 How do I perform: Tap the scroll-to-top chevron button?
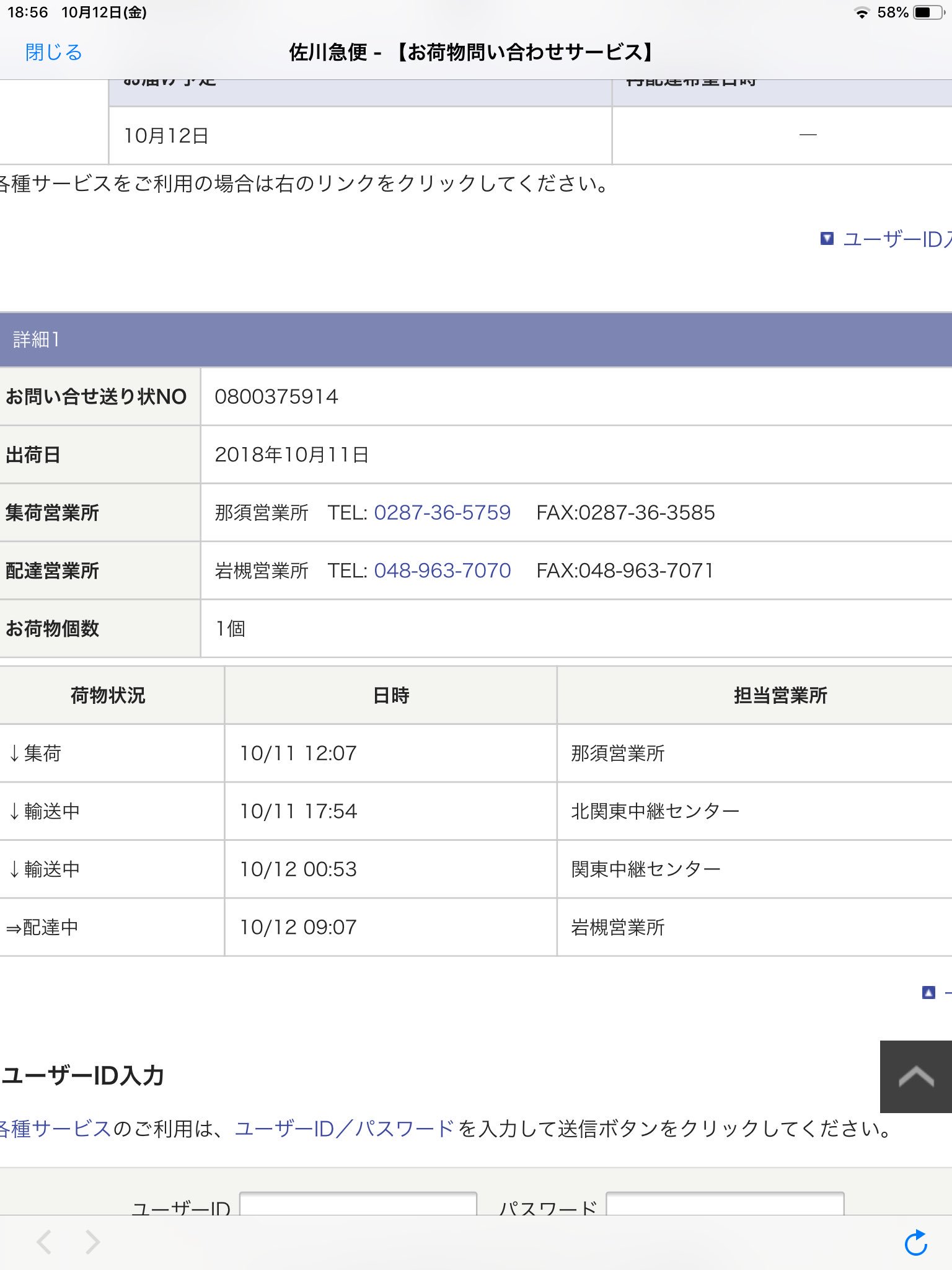pyautogui.click(x=916, y=1077)
